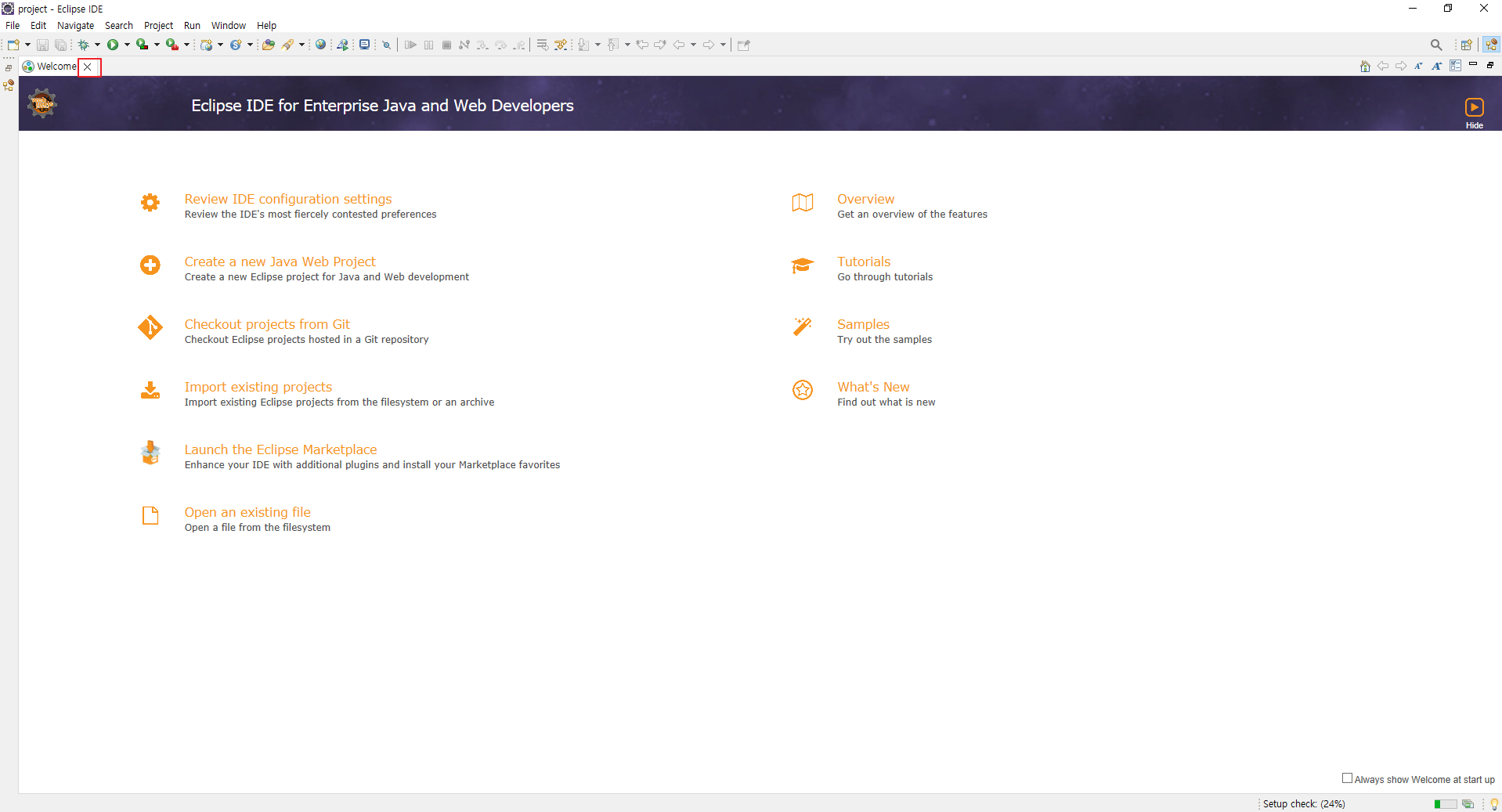1502x812 pixels.
Task: Click the Open Perspective icon
Action: click(x=1466, y=45)
